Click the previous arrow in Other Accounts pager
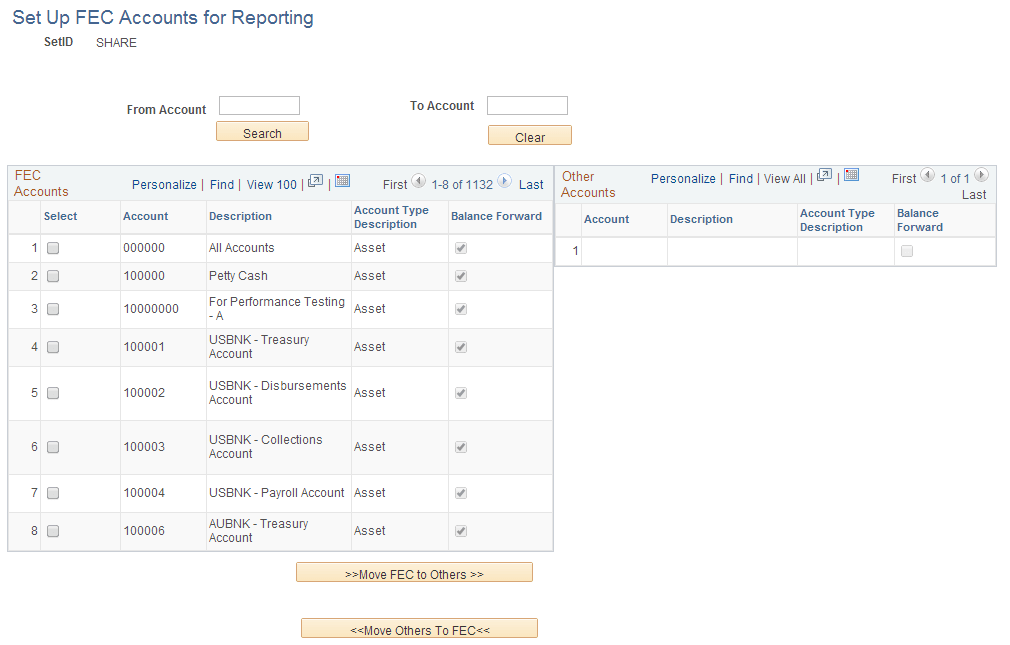 coord(928,176)
